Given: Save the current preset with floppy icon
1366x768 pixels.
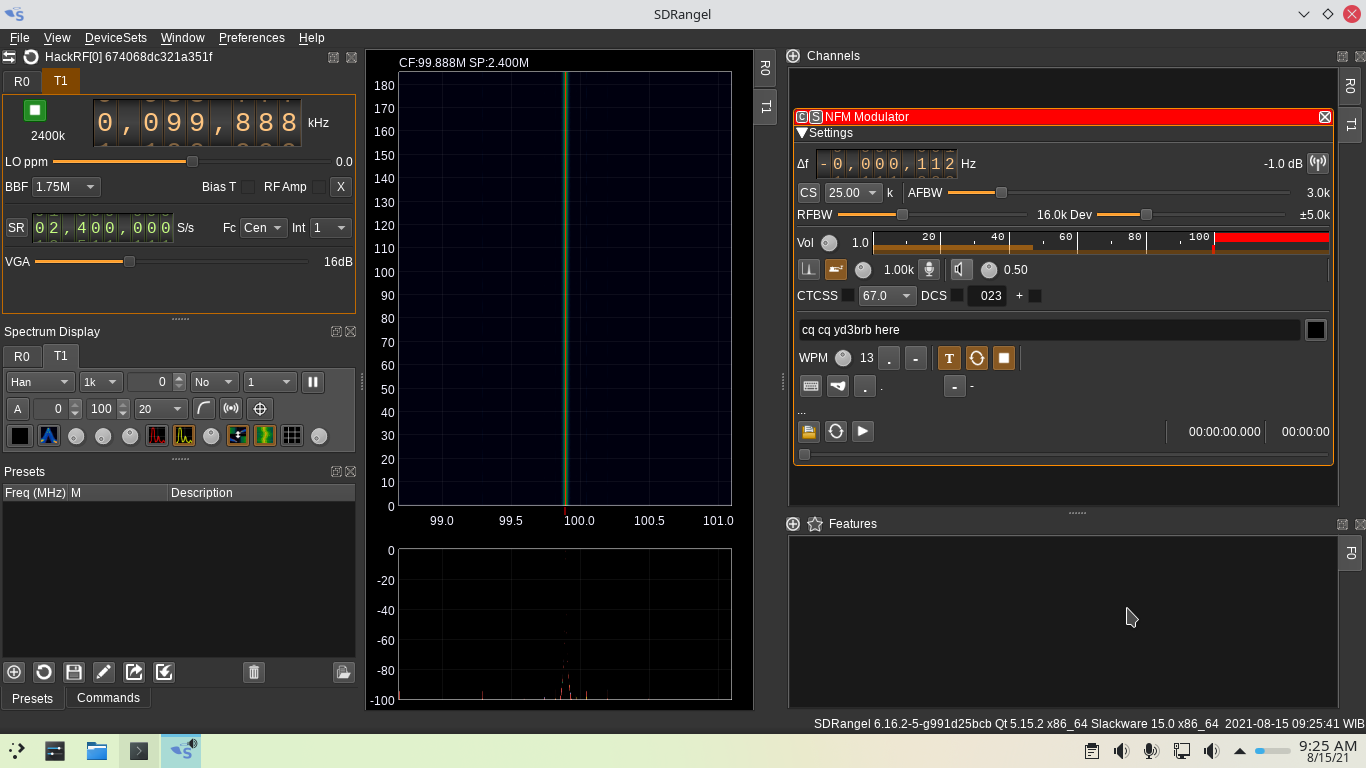Looking at the screenshot, I should 73,672.
